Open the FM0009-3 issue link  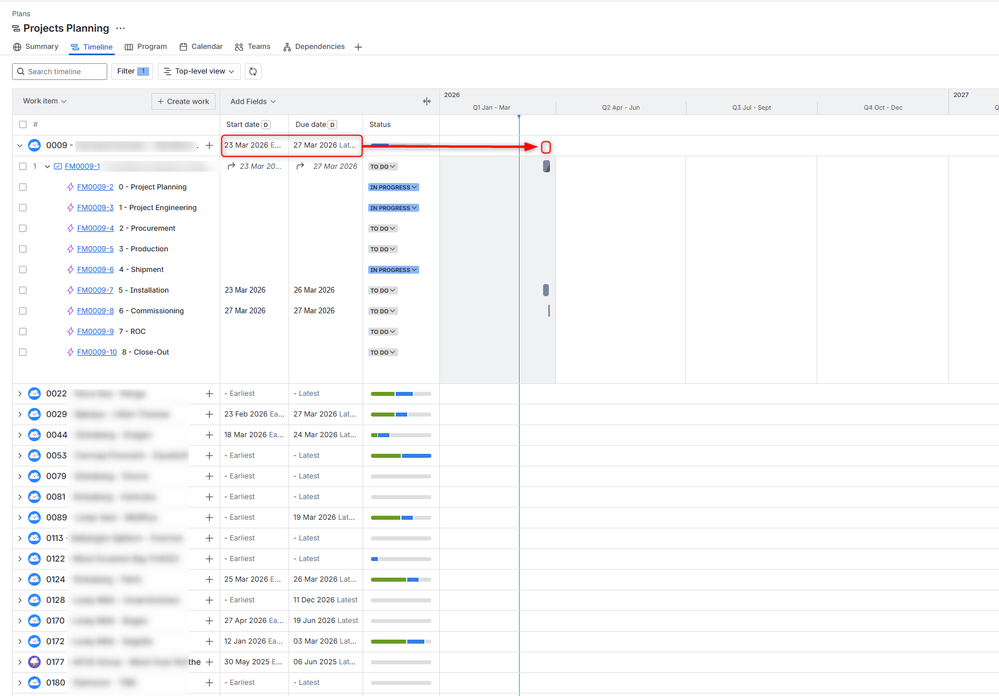click(x=95, y=208)
